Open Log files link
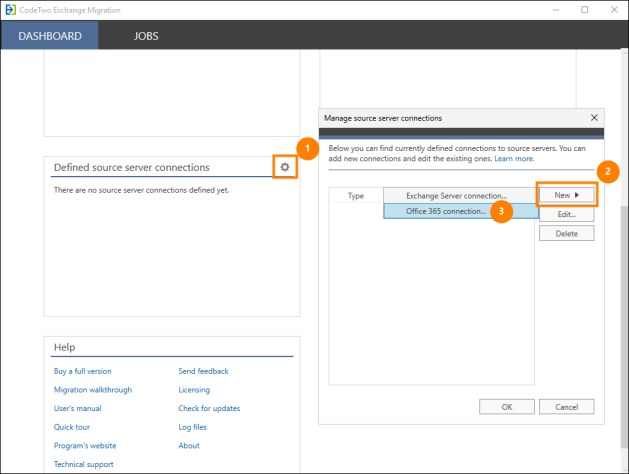 click(x=193, y=427)
